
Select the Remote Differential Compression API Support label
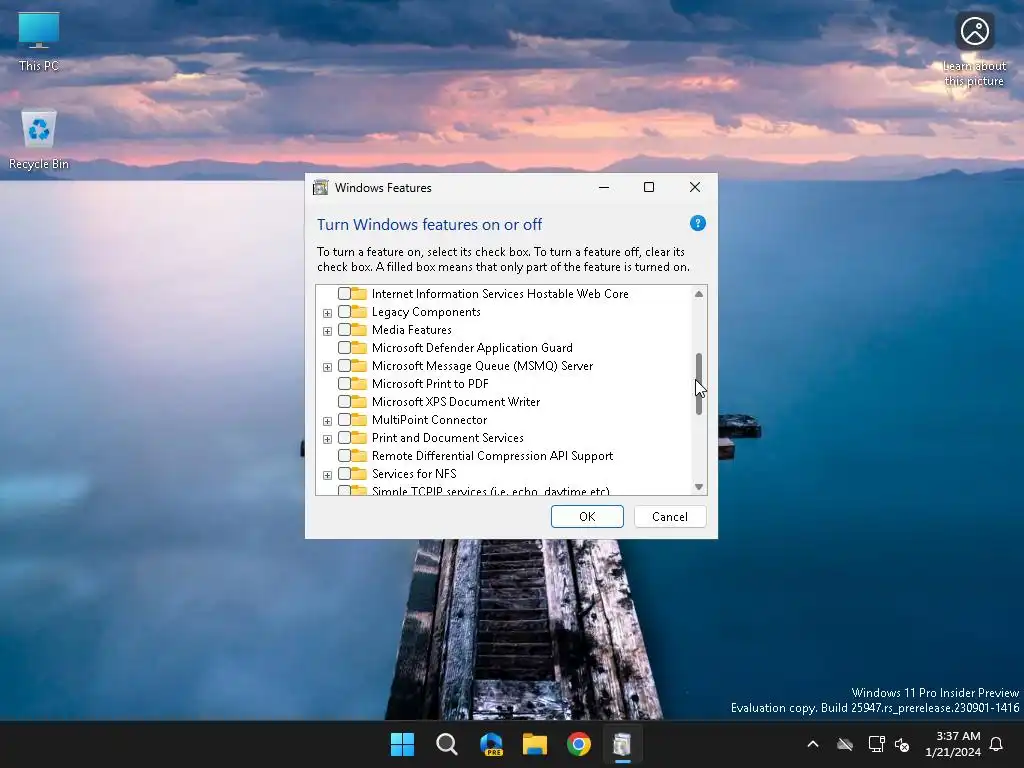[x=492, y=455]
